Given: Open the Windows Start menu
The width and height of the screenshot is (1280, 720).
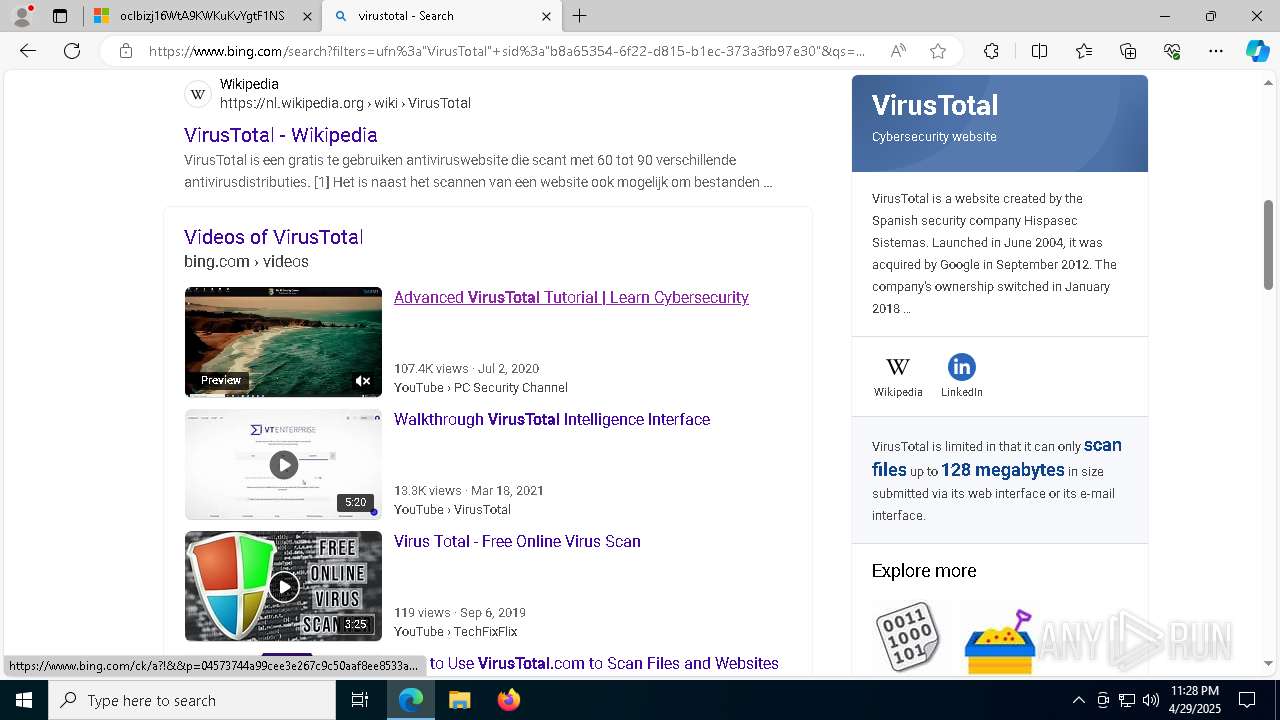Looking at the screenshot, I should point(24,700).
